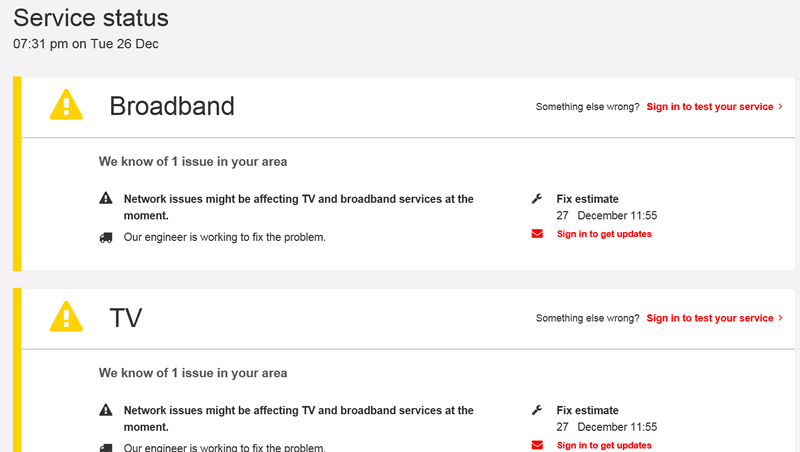Click the Broadband network issues message text
The image size is (800, 452).
[298, 206]
